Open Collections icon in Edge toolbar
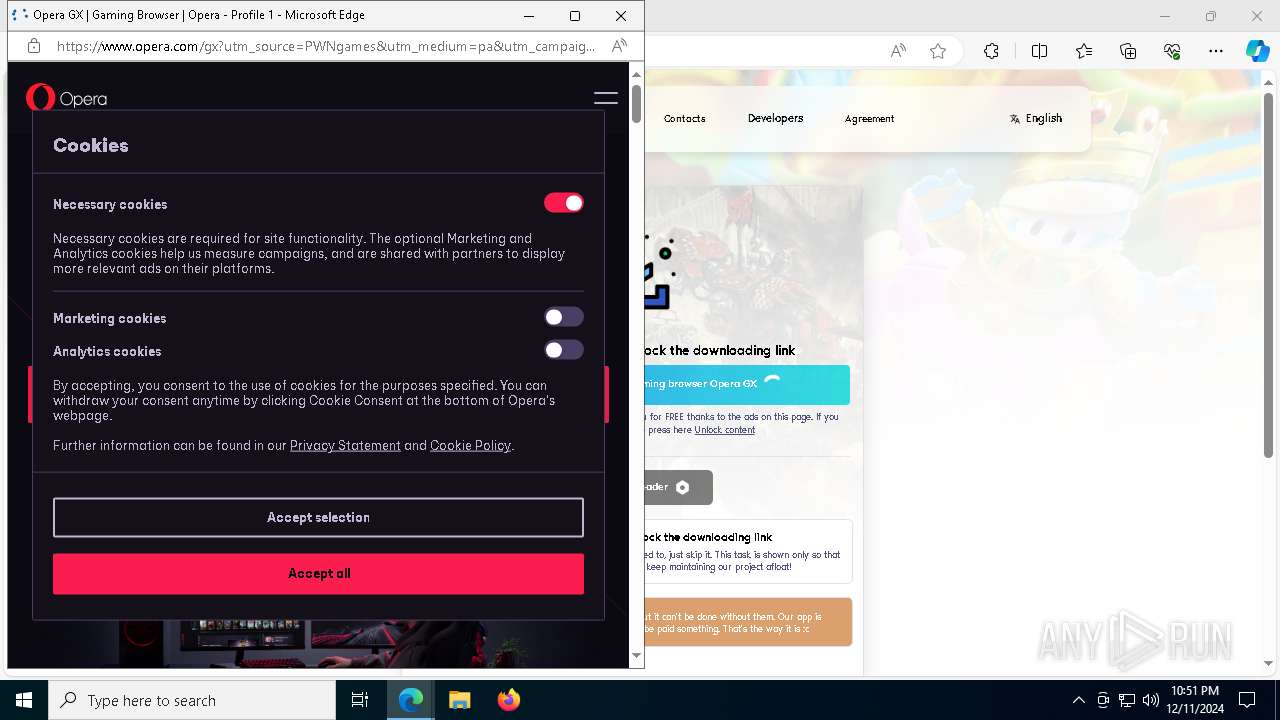 (x=1128, y=51)
